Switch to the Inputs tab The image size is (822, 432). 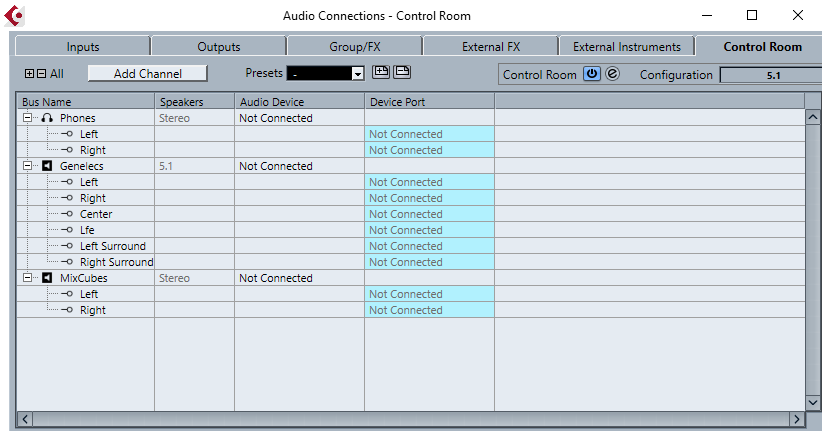(x=83, y=46)
